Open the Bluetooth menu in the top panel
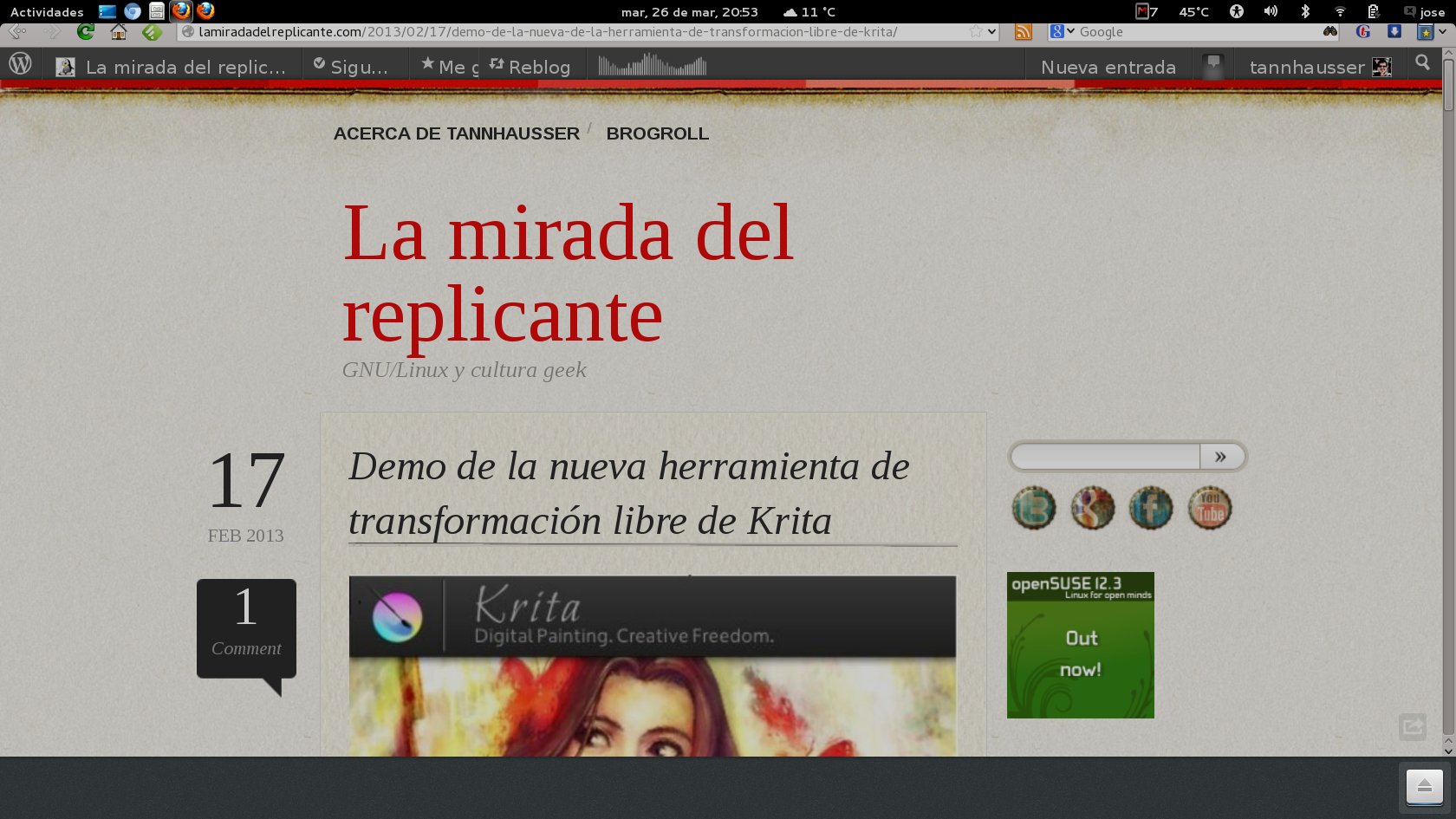 1305,11
